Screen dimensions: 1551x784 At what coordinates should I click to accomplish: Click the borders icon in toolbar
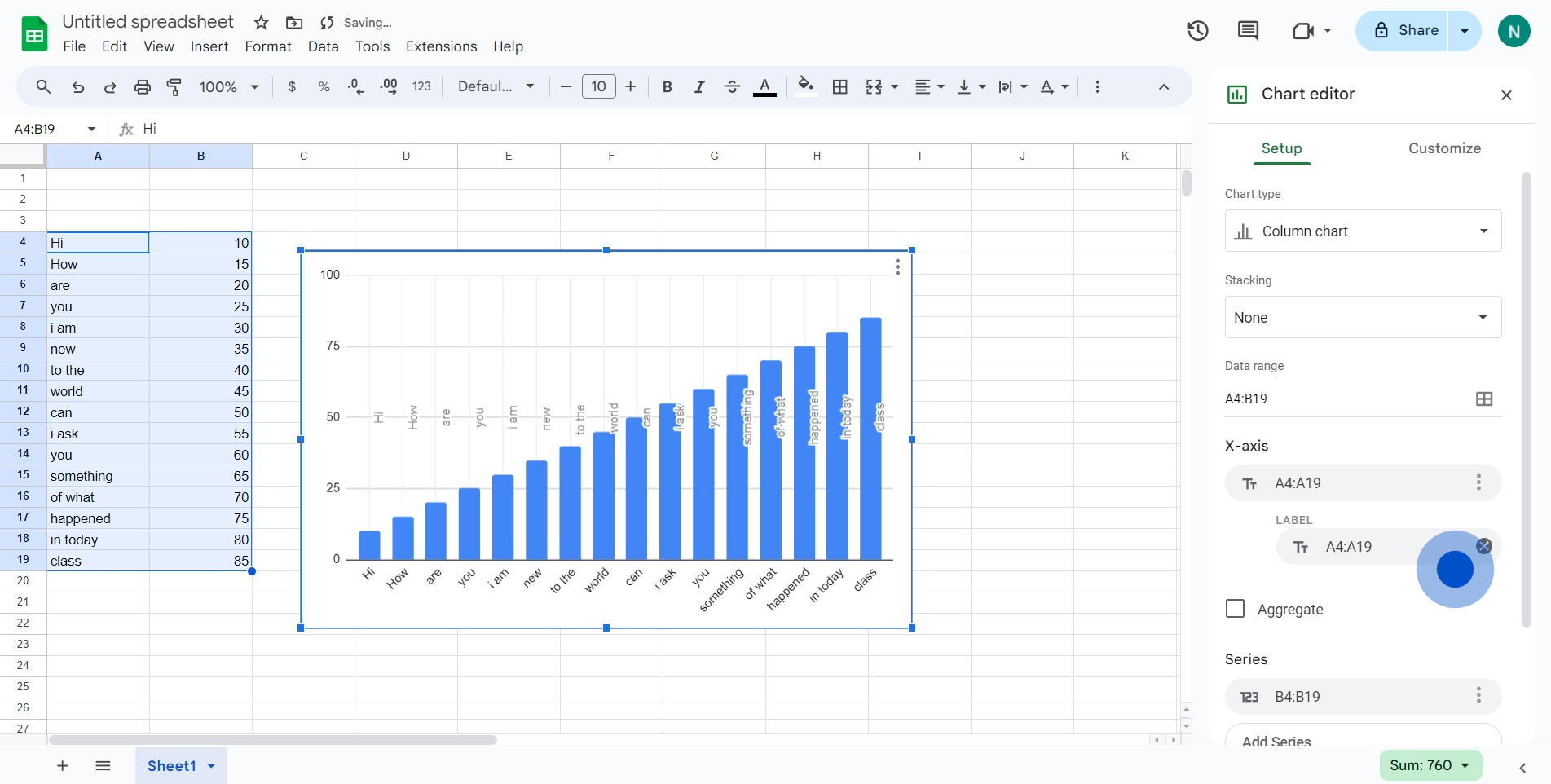(x=839, y=86)
